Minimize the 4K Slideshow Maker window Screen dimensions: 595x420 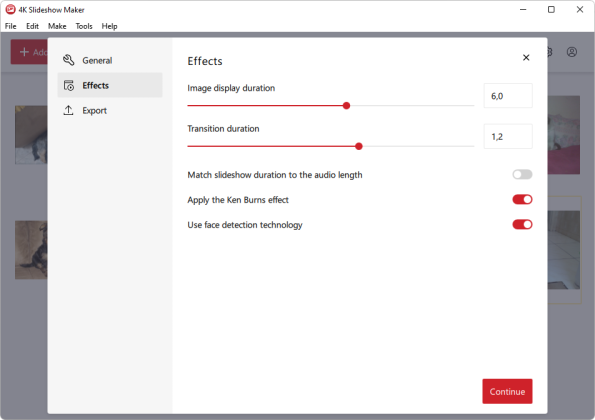click(523, 9)
